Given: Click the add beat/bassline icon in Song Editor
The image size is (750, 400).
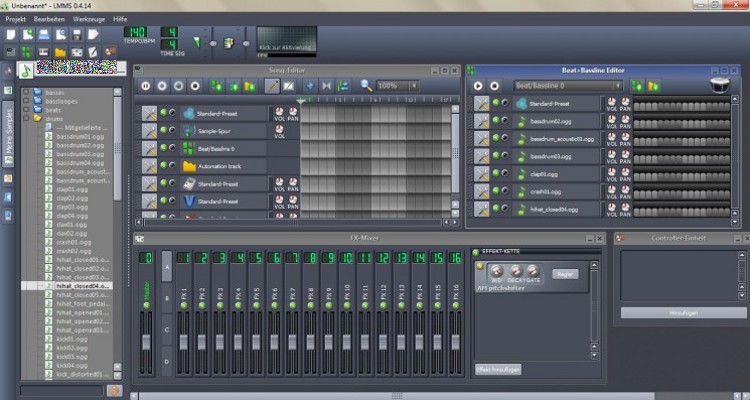Looking at the screenshot, I should tap(218, 86).
